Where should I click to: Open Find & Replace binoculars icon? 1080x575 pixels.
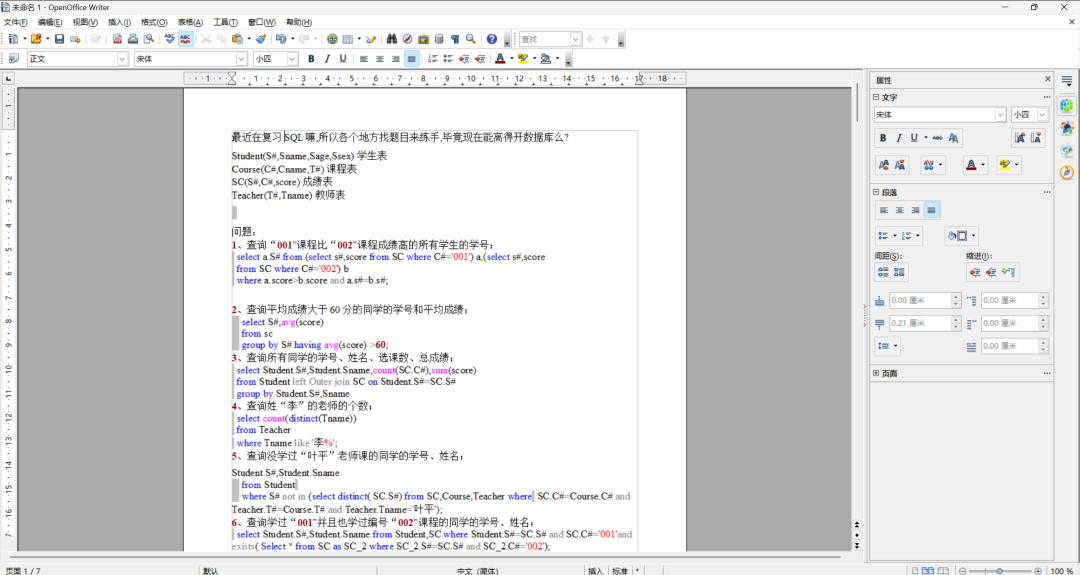[392, 39]
